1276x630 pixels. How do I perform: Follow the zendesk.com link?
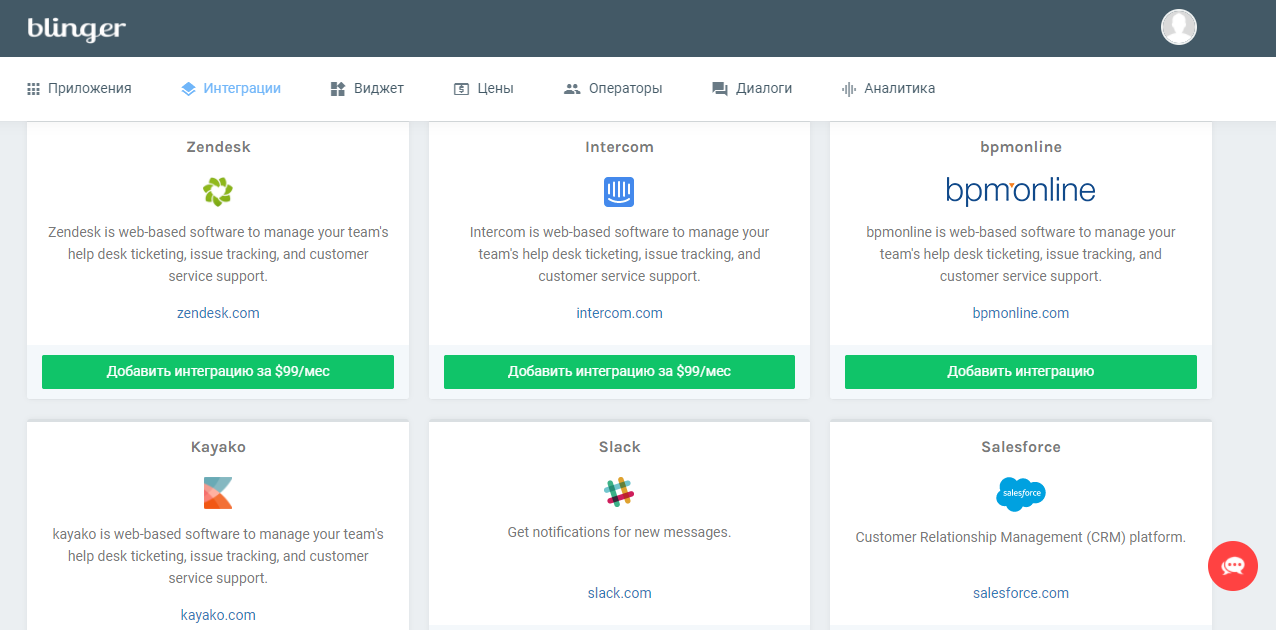pos(218,313)
